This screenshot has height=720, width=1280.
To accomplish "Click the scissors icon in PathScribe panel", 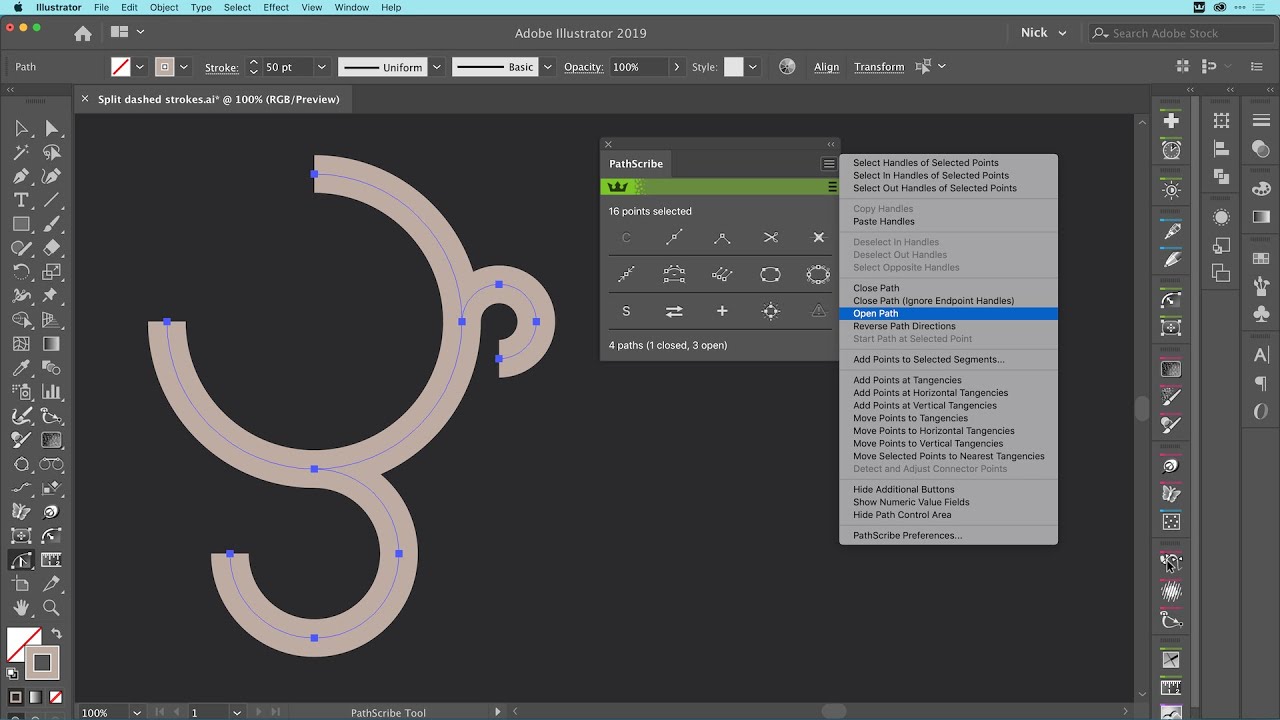I will coord(770,237).
